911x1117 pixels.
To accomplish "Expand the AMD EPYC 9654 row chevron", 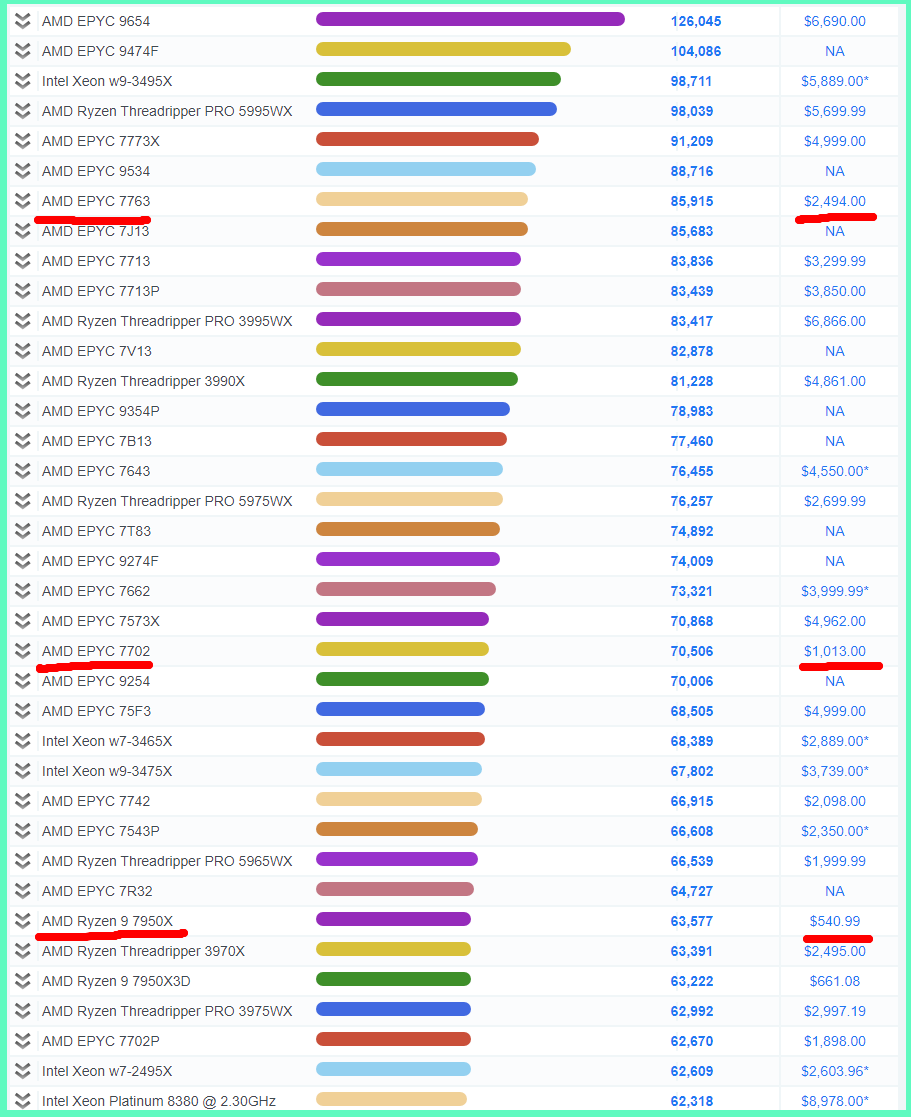I will click(23, 21).
